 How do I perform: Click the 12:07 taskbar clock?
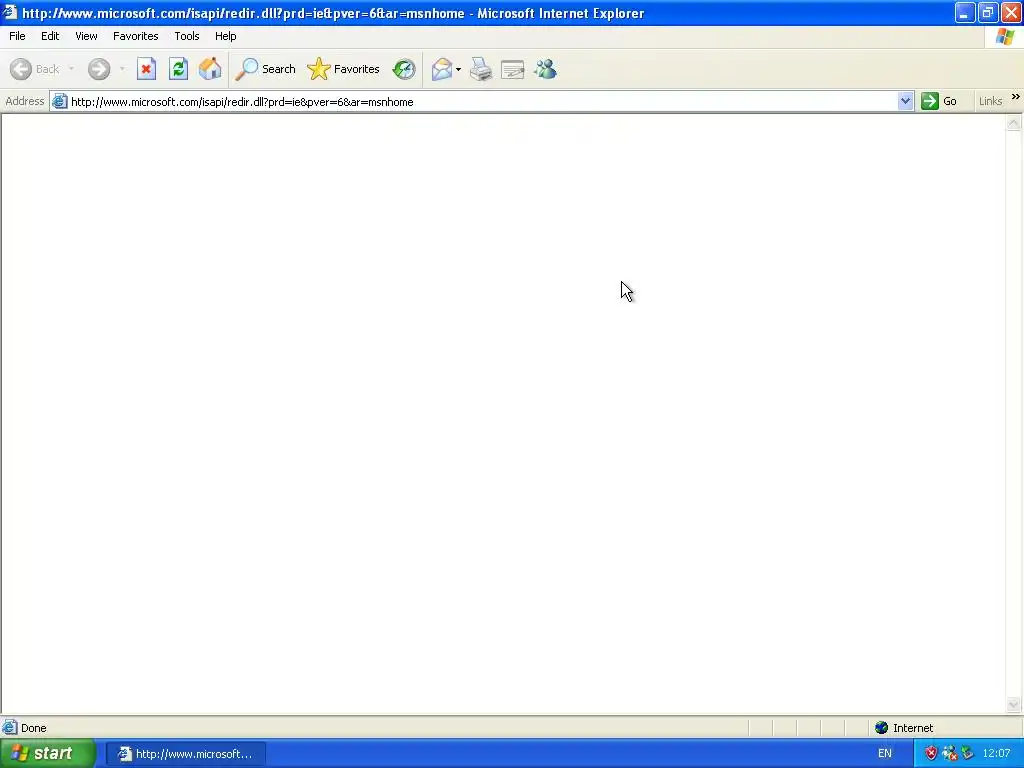click(x=997, y=754)
